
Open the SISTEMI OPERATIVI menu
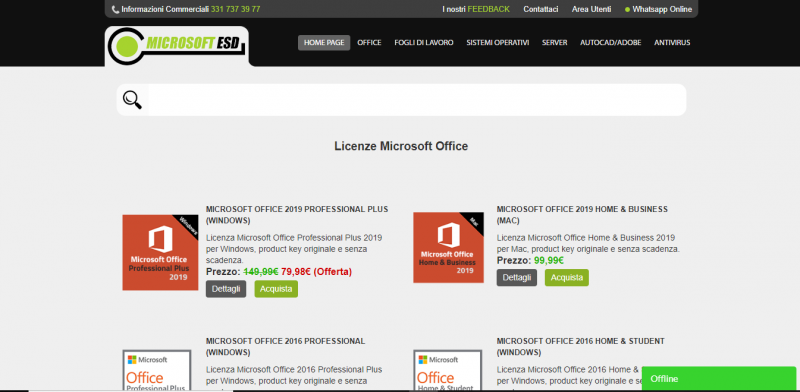[497, 43]
